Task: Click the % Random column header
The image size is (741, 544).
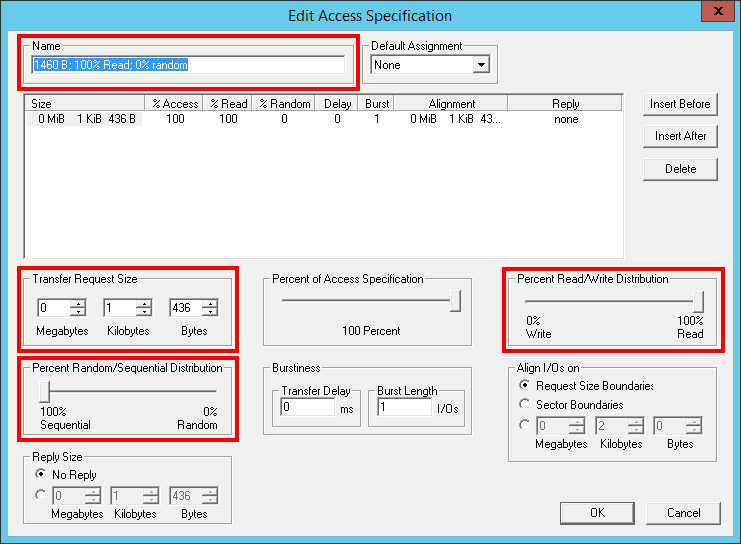Action: coord(284,104)
